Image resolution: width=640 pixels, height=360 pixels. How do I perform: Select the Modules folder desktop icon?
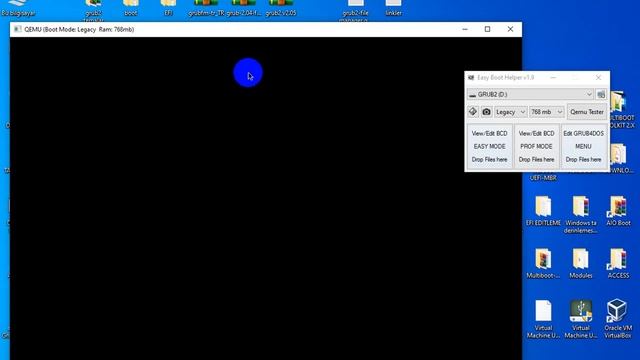tap(581, 263)
